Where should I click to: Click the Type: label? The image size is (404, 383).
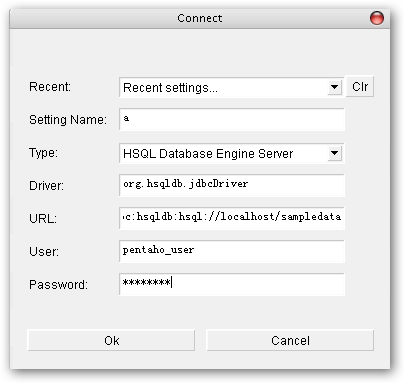coord(43,153)
